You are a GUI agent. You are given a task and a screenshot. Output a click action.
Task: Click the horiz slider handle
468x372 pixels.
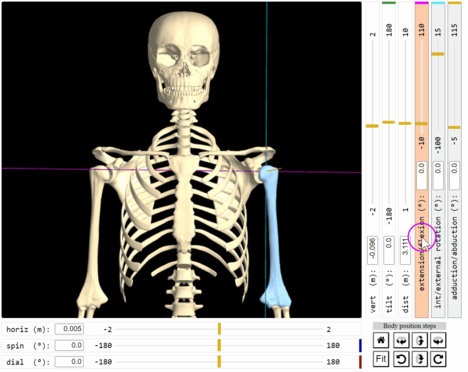[x=219, y=329]
